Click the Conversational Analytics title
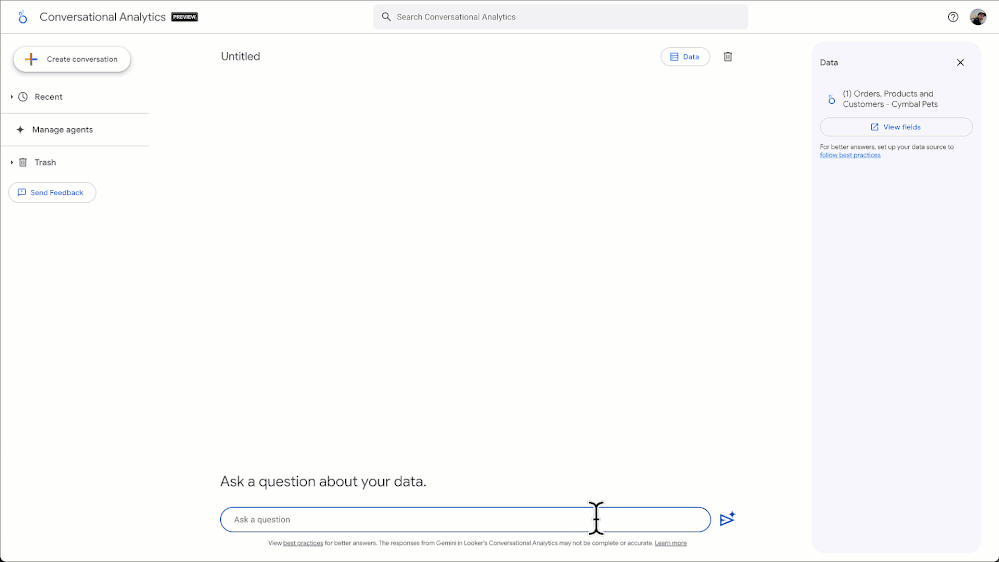The image size is (999, 562). [103, 17]
